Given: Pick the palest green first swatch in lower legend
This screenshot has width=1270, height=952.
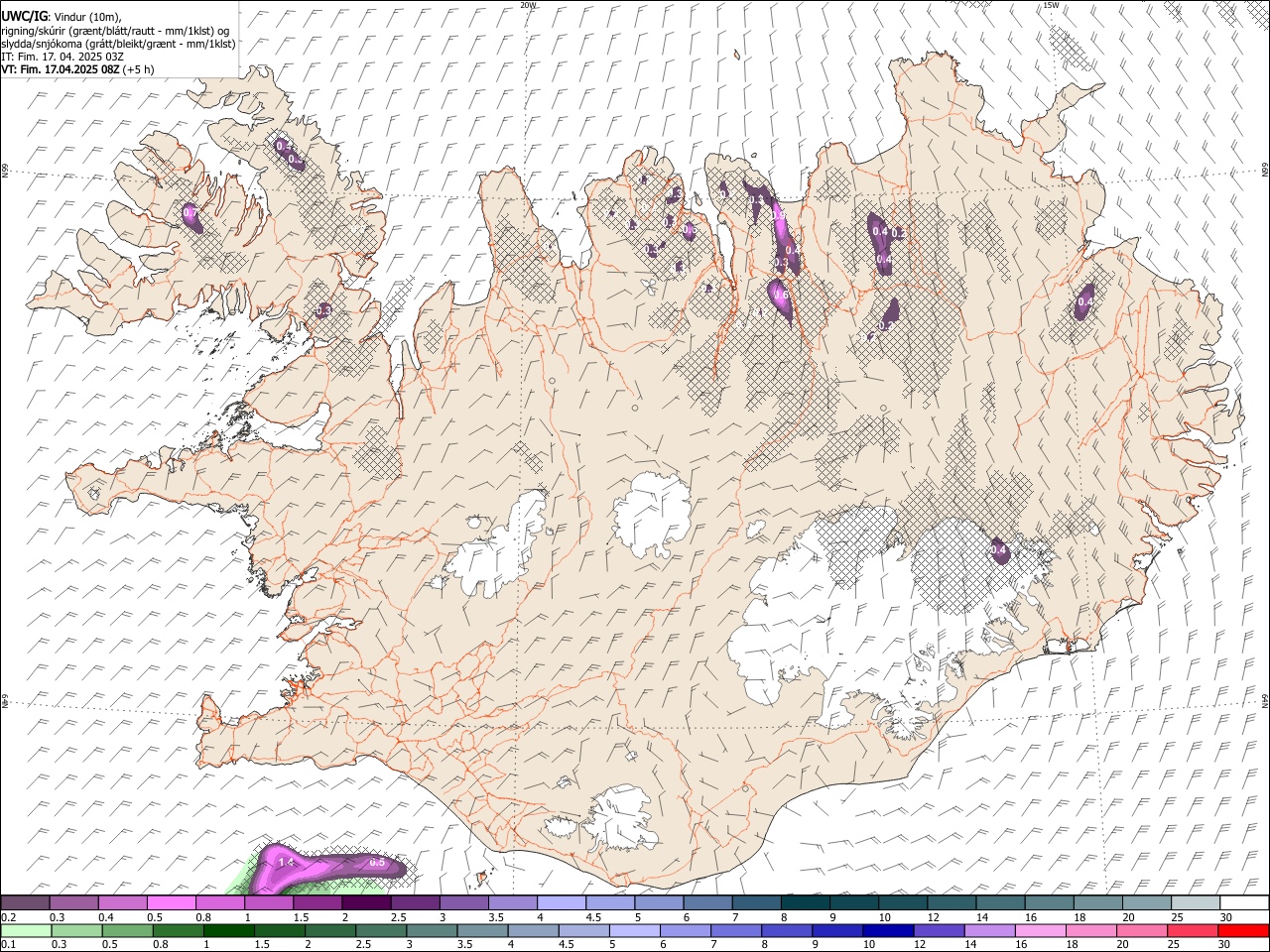Looking at the screenshot, I should [x=26, y=930].
